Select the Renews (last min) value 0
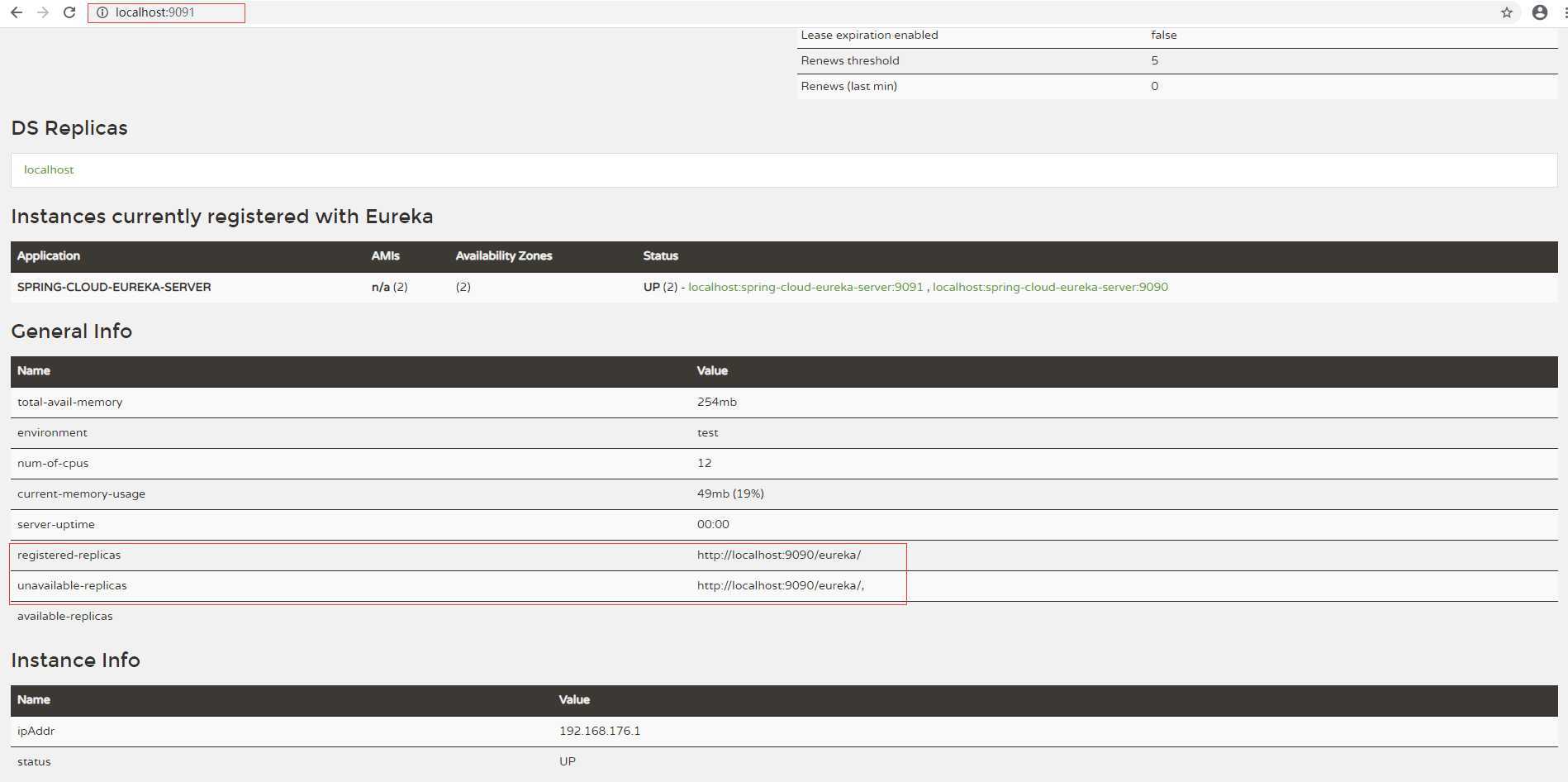This screenshot has height=782, width=1568. [1155, 86]
